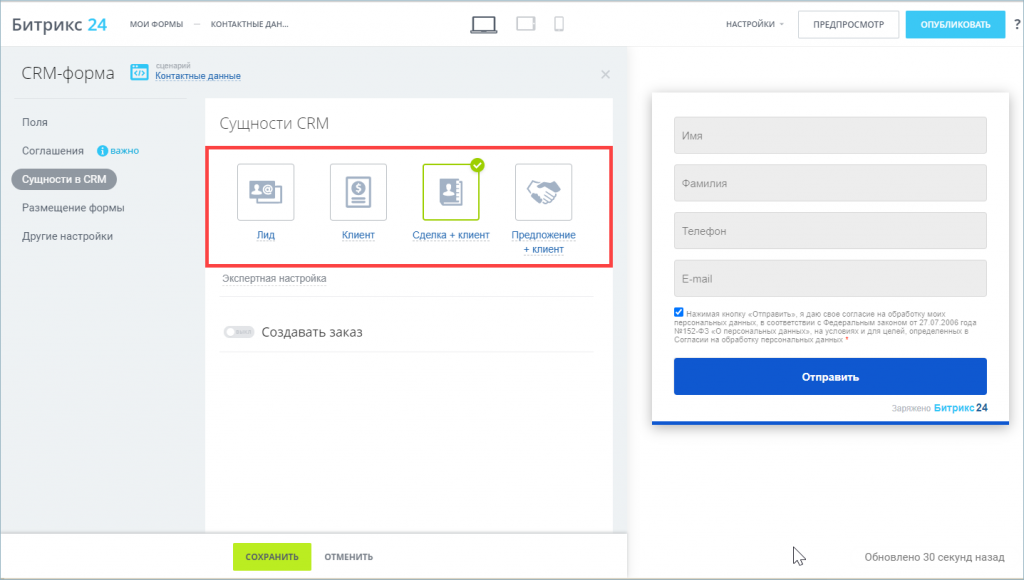Viewport: 1024px width, 580px height.
Task: Submit the form with Отправить
Action: [x=830, y=376]
